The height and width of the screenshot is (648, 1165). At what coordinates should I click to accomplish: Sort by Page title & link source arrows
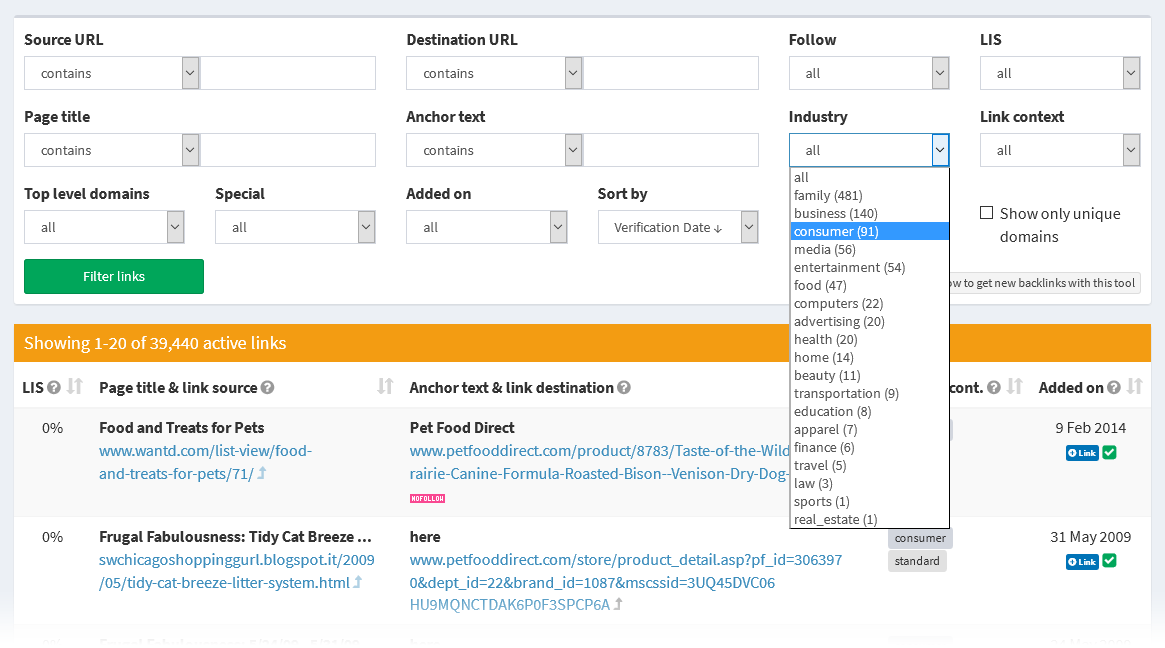(x=385, y=387)
